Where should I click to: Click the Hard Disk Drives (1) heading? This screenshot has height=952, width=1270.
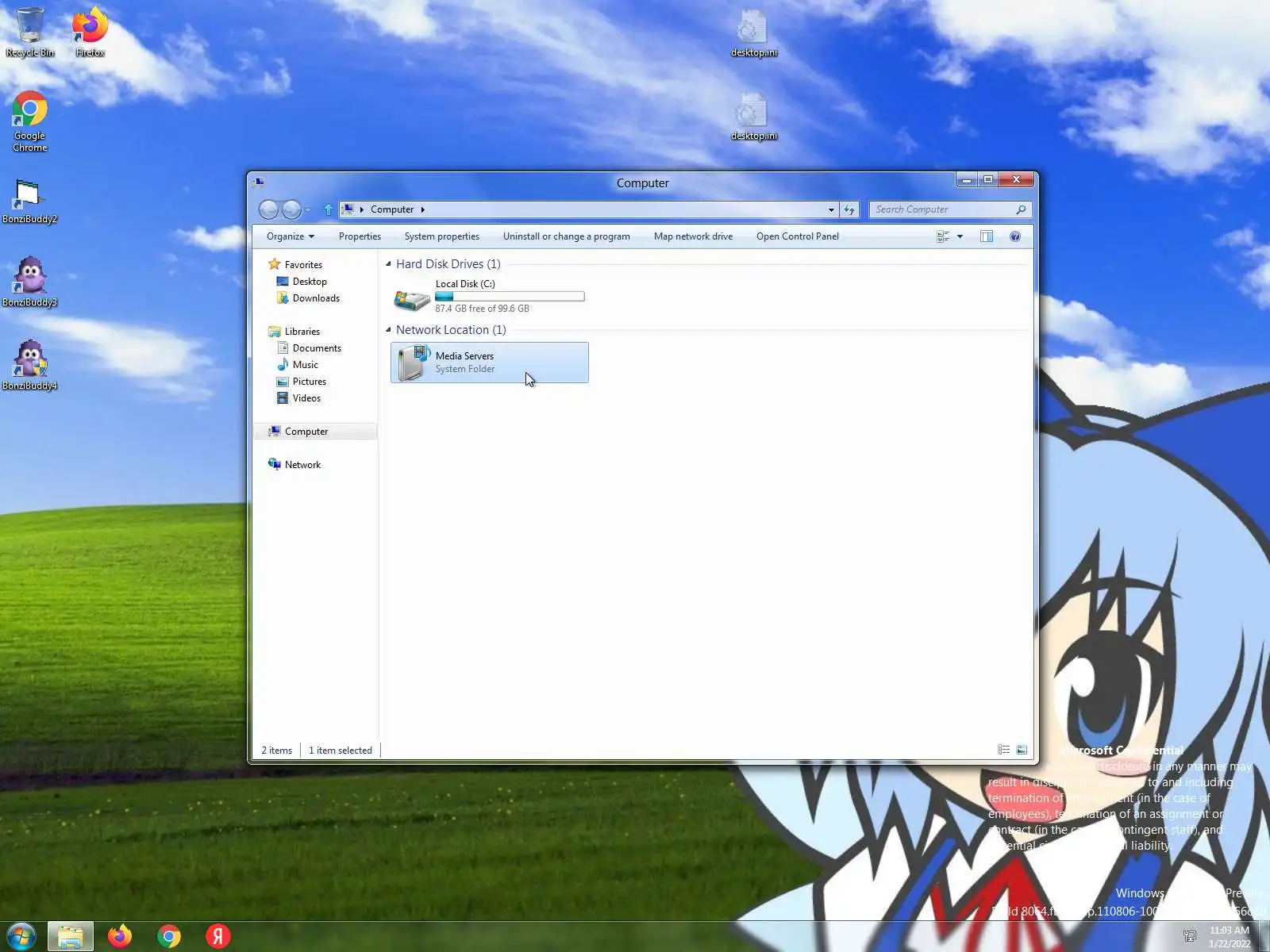[x=448, y=264]
